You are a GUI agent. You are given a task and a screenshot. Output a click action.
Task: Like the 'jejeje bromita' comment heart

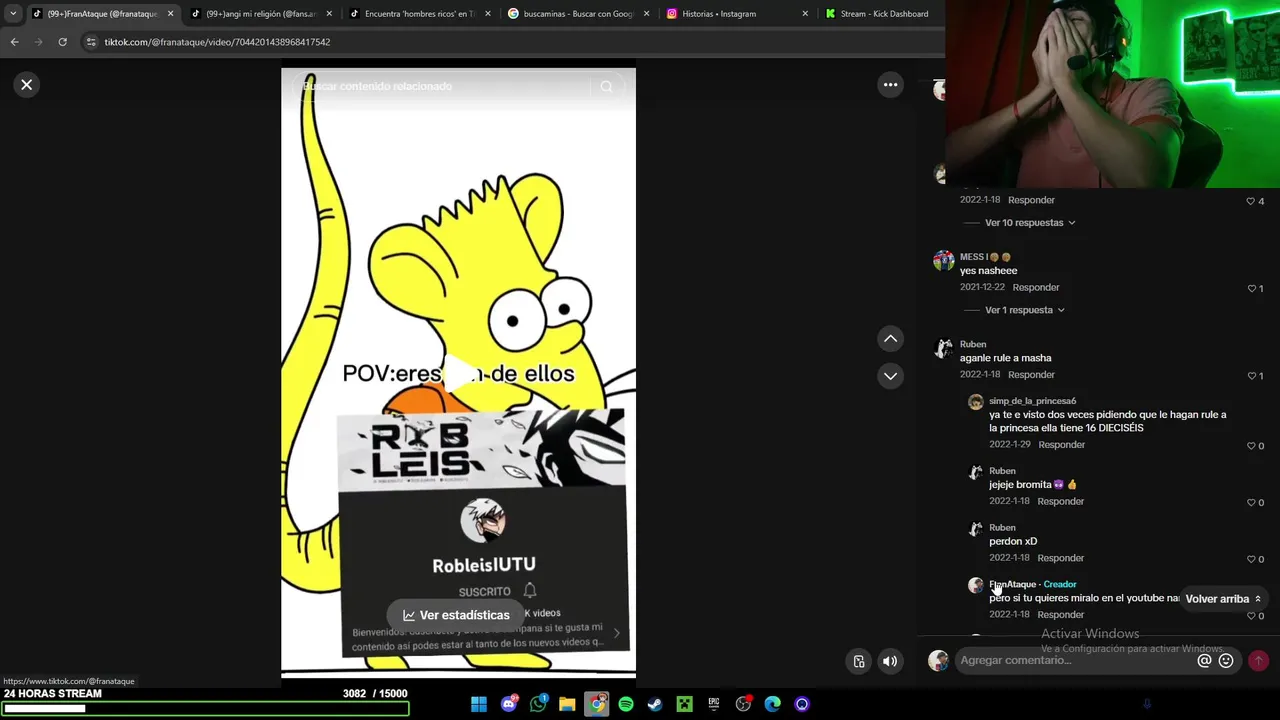(x=1251, y=503)
